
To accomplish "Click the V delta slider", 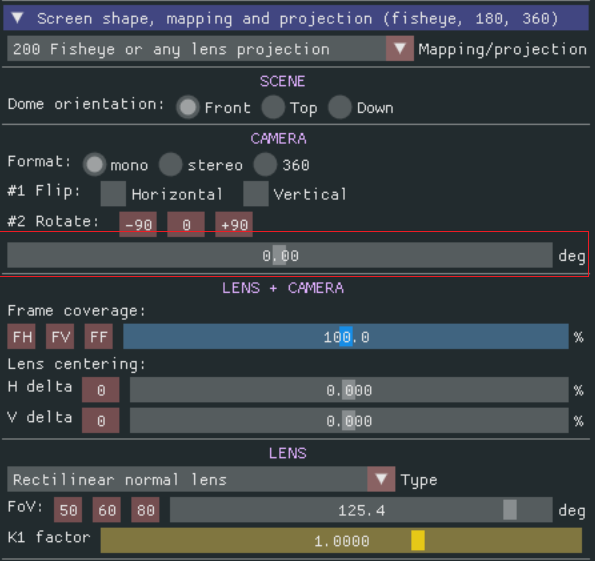I will (349, 421).
